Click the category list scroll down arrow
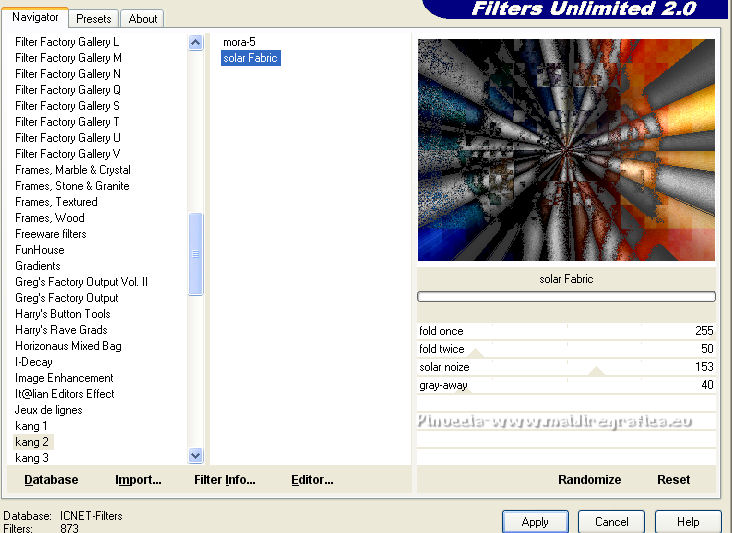This screenshot has height=533, width=732. click(196, 455)
